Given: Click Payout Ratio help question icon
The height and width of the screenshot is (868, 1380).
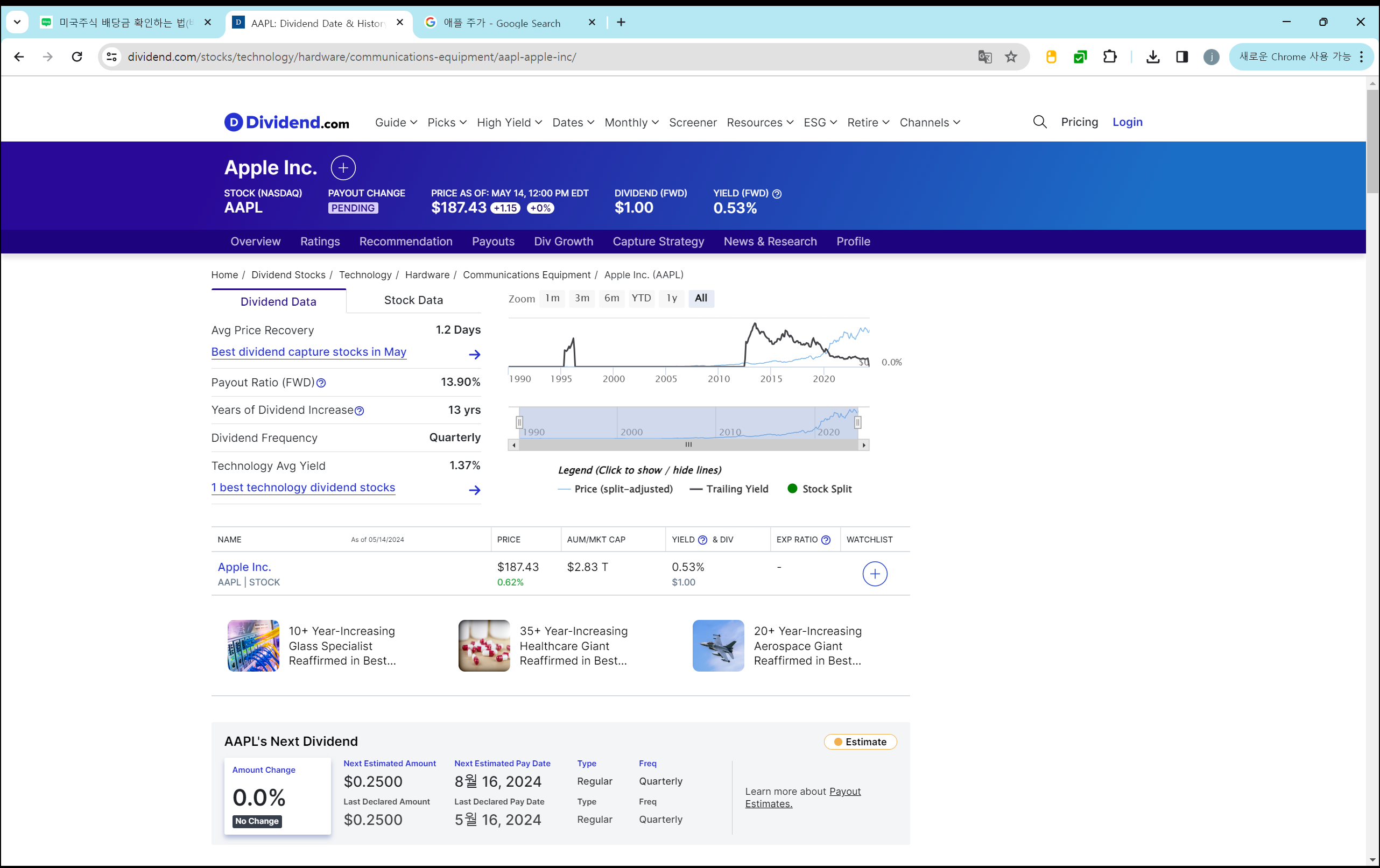Looking at the screenshot, I should pos(321,383).
